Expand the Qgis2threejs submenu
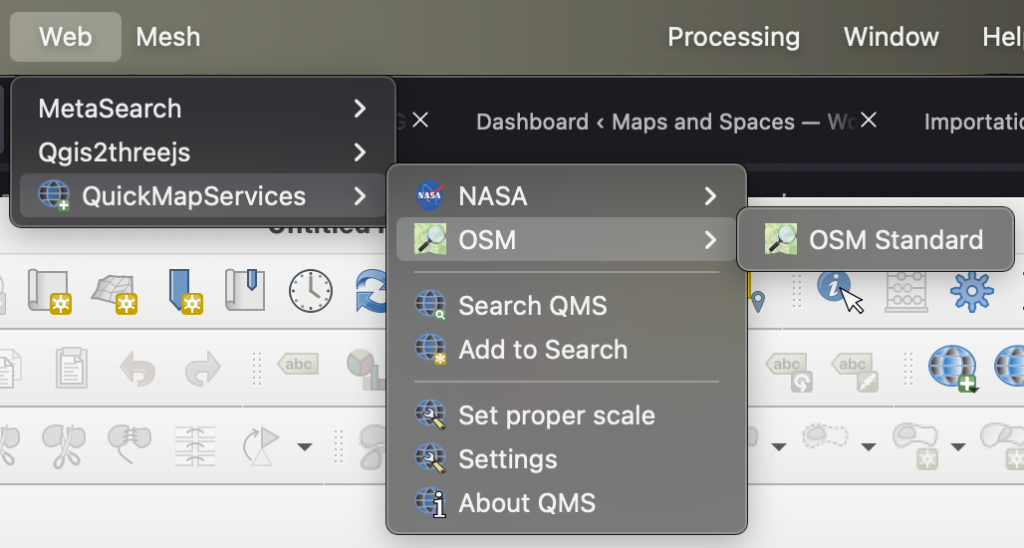The image size is (1024, 548). [202, 152]
